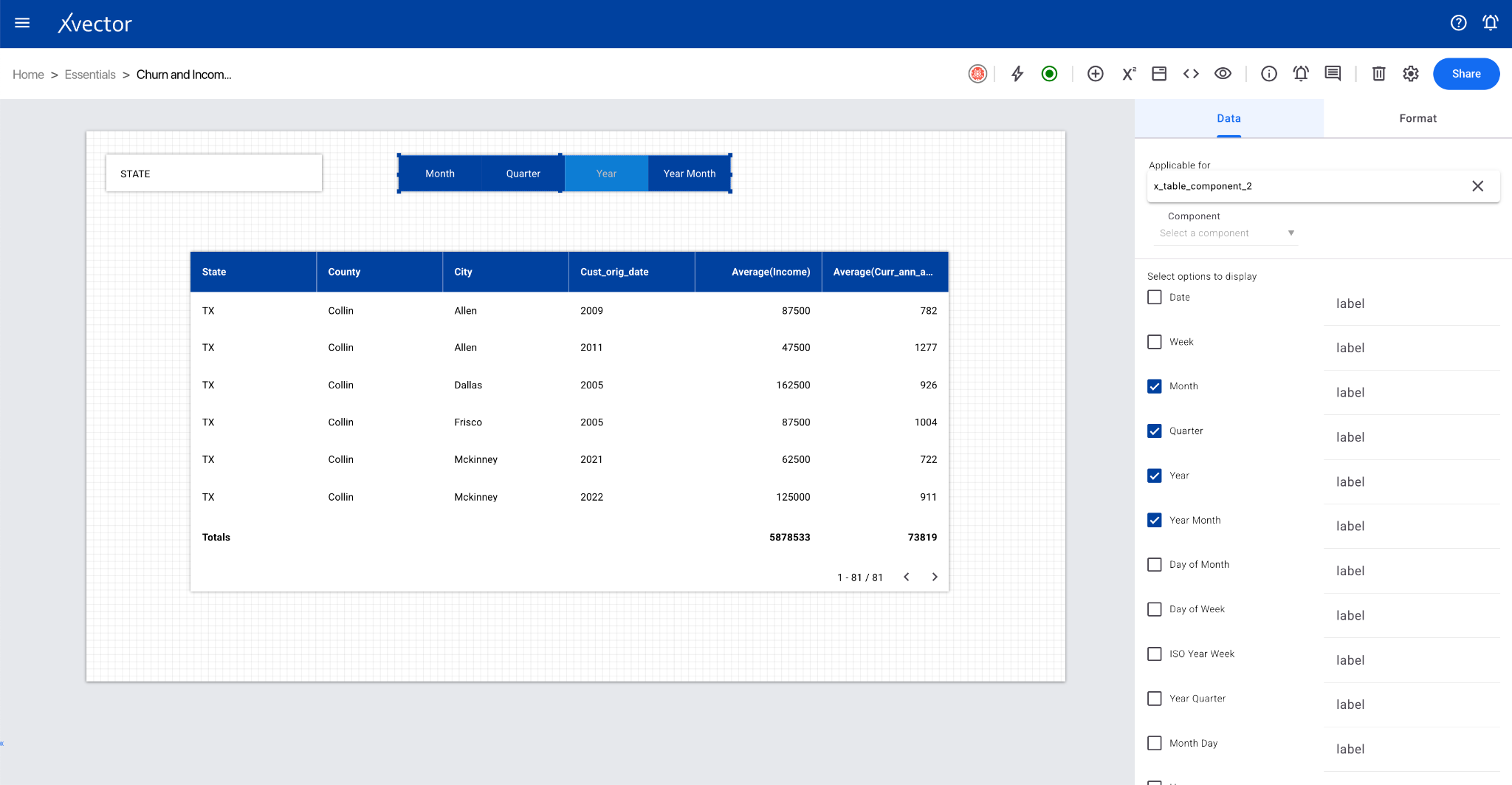Check the Day of Week checkbox

(1155, 609)
